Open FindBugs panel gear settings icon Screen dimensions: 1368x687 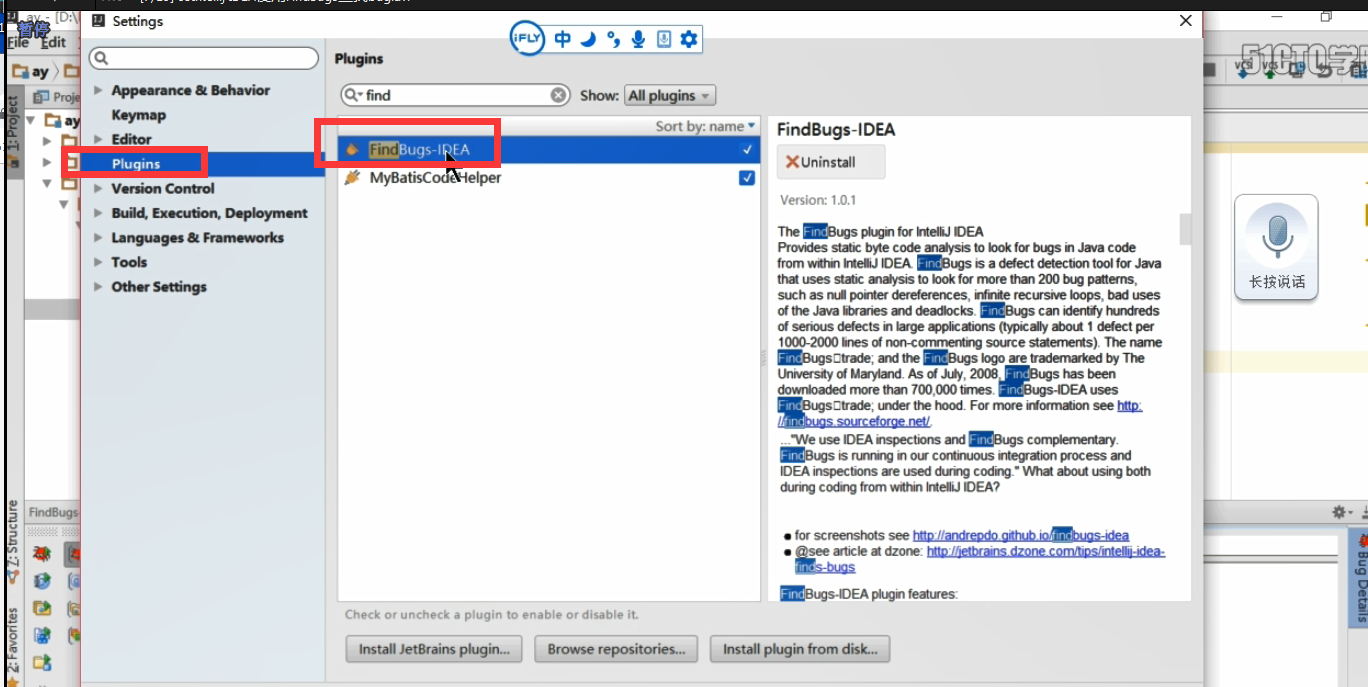(1340, 512)
